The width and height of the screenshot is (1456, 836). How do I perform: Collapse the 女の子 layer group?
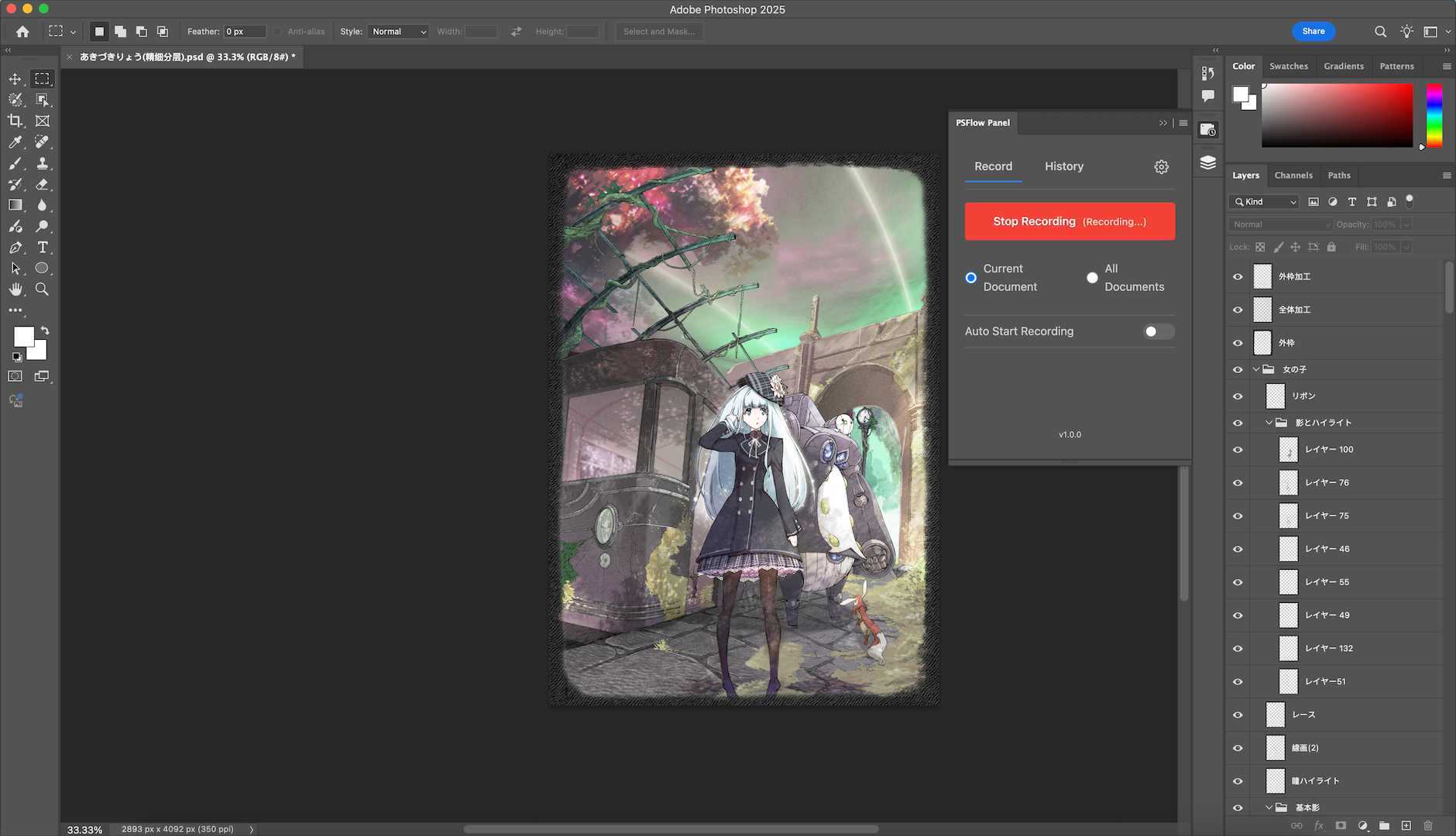[1256, 369]
